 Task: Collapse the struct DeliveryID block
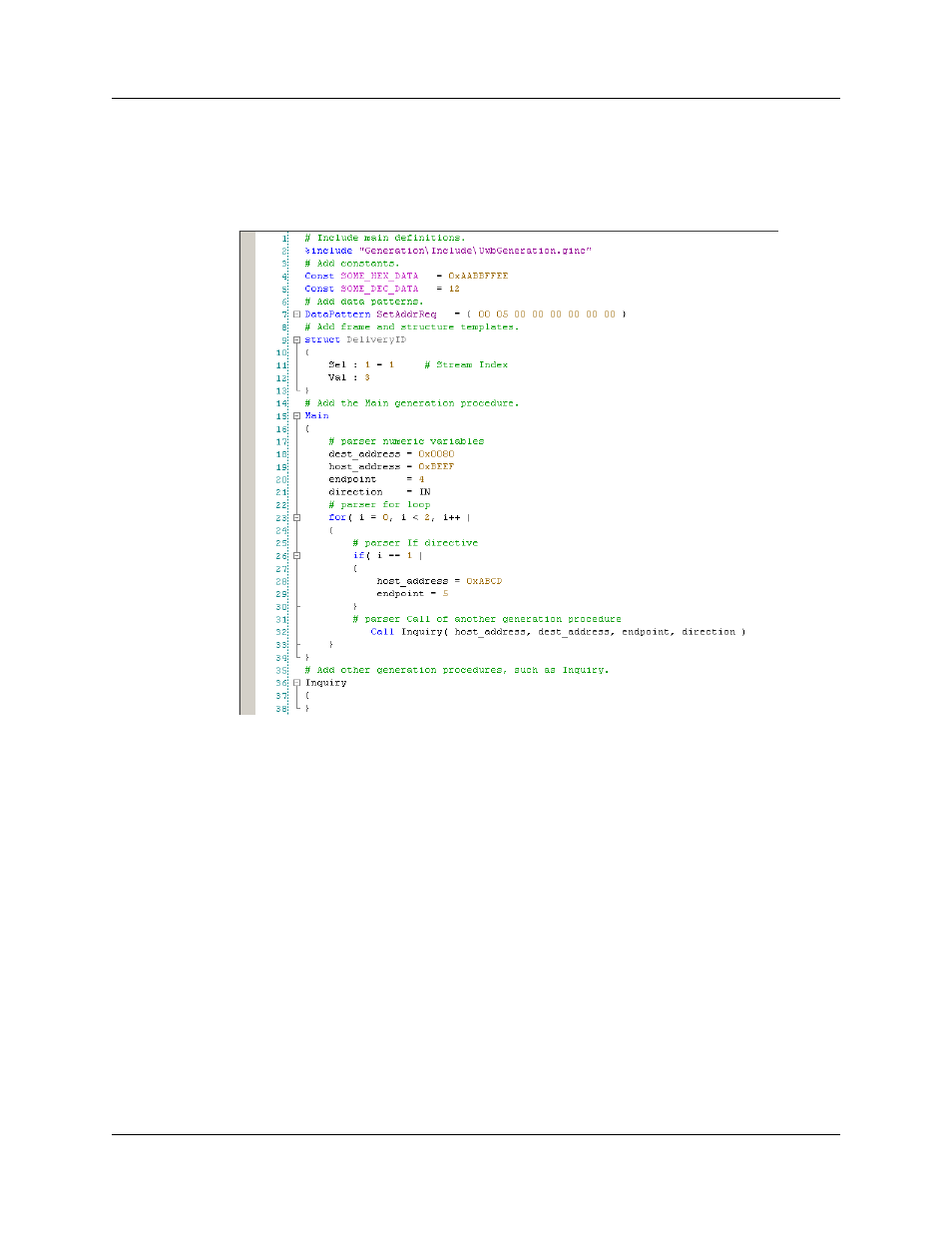[x=296, y=339]
